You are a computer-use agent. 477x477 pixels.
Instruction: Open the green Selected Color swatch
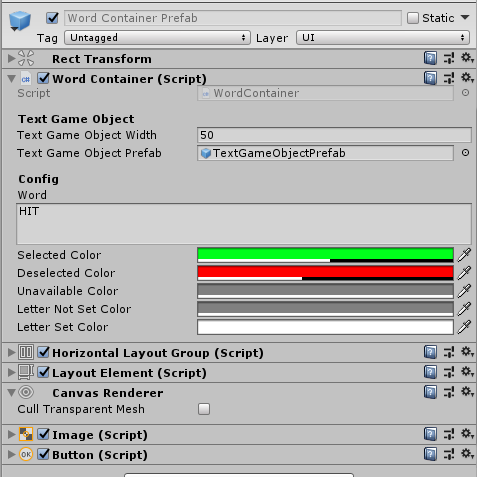[325, 255]
